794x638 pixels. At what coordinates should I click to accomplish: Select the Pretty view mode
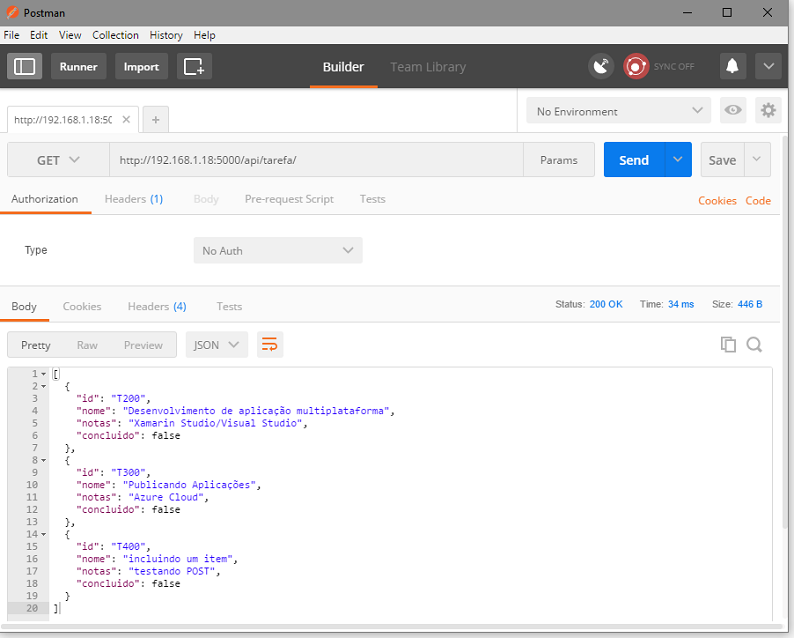tap(35, 345)
